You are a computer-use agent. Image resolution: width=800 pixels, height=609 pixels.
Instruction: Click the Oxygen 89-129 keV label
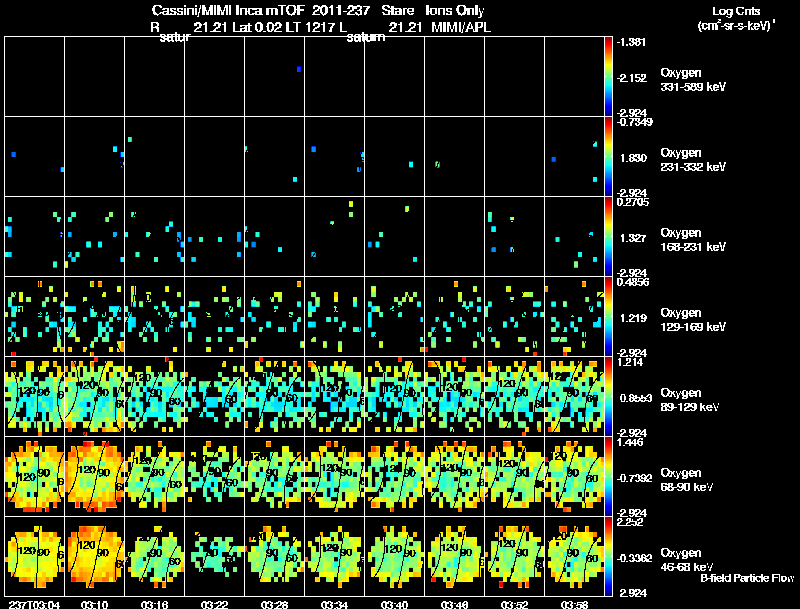point(690,400)
